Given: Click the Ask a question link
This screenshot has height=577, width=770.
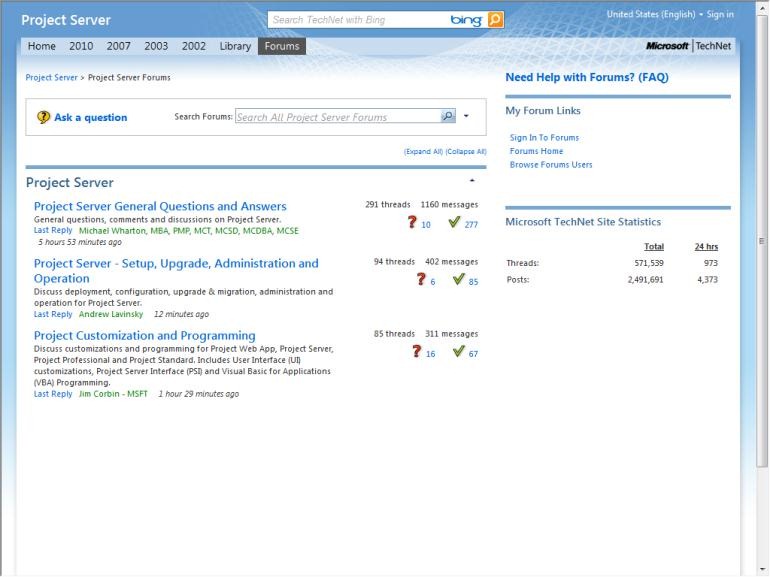Looking at the screenshot, I should [90, 117].
